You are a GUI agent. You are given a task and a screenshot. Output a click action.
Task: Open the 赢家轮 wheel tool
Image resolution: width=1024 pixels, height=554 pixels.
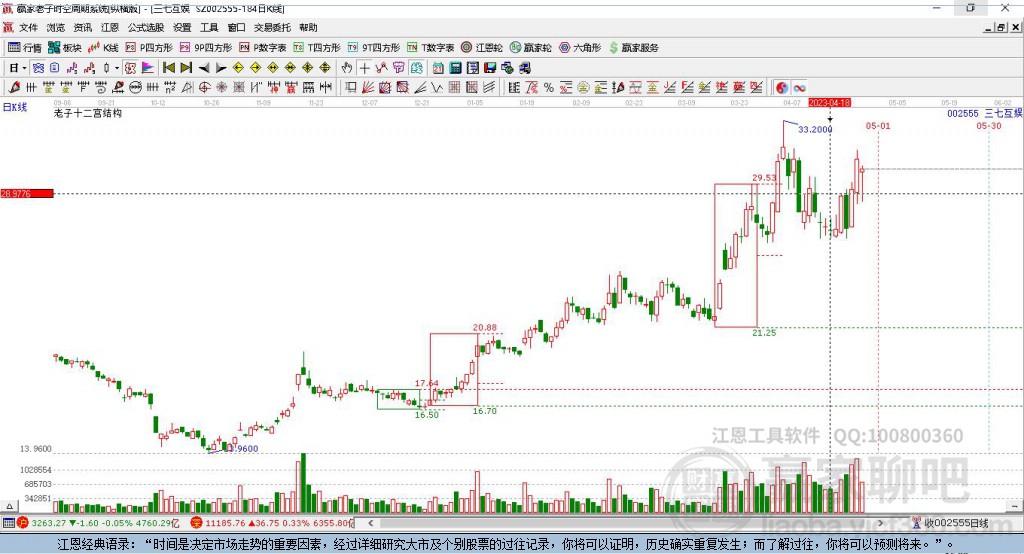[530, 48]
